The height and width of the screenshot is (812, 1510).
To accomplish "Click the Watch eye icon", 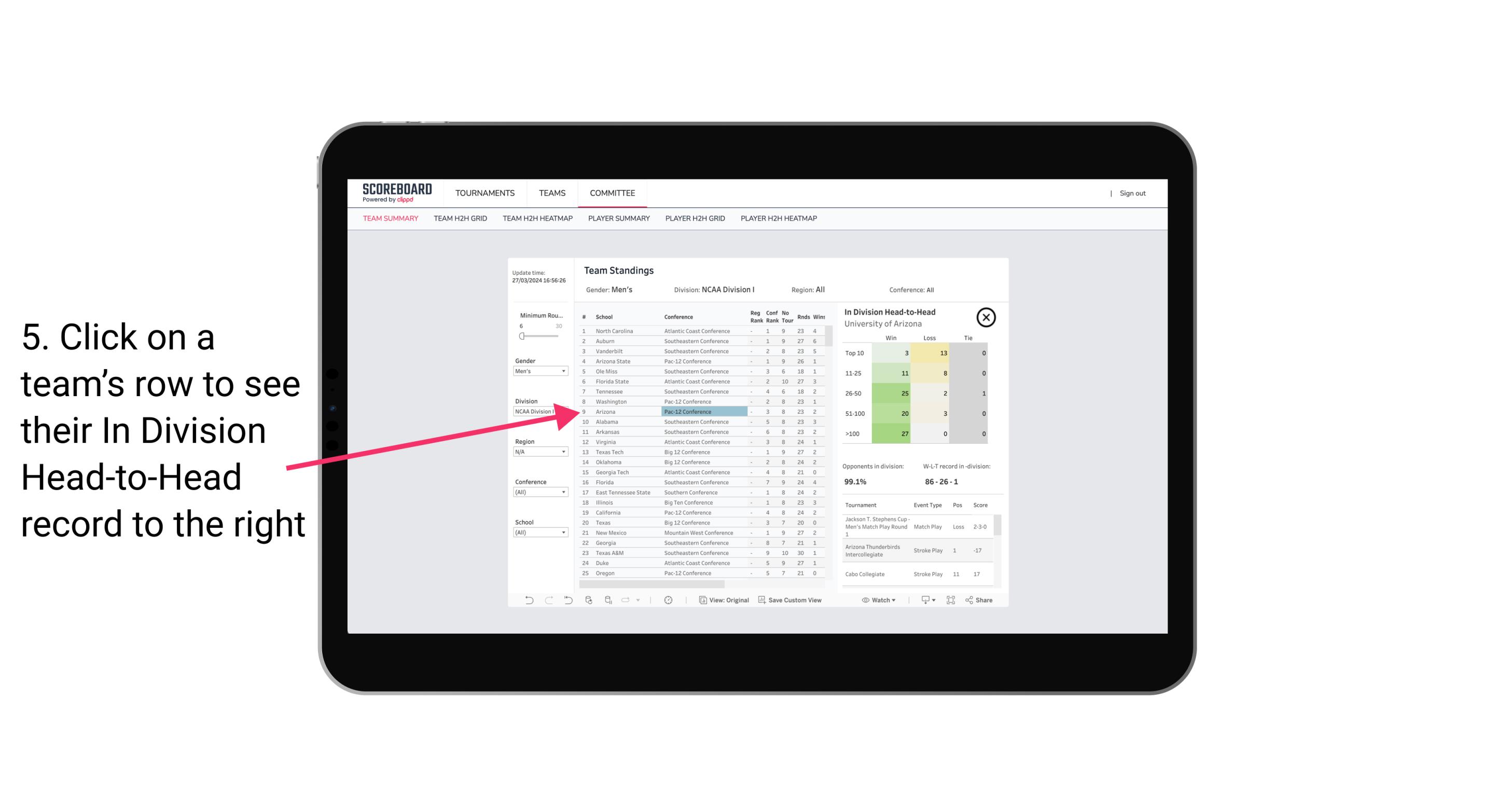I will 867,600.
